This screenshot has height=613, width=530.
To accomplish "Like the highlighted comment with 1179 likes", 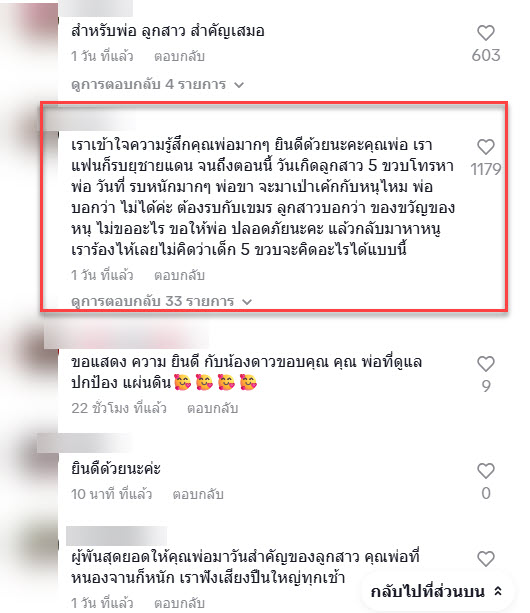I will point(486,147).
